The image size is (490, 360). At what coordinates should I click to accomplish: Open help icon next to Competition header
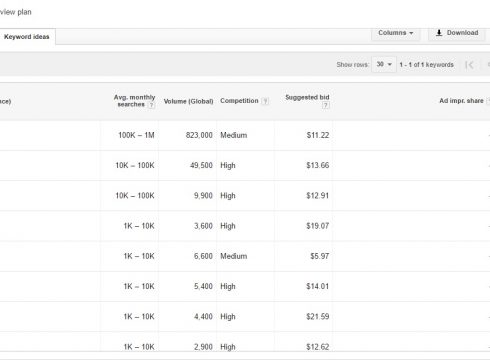[265, 101]
